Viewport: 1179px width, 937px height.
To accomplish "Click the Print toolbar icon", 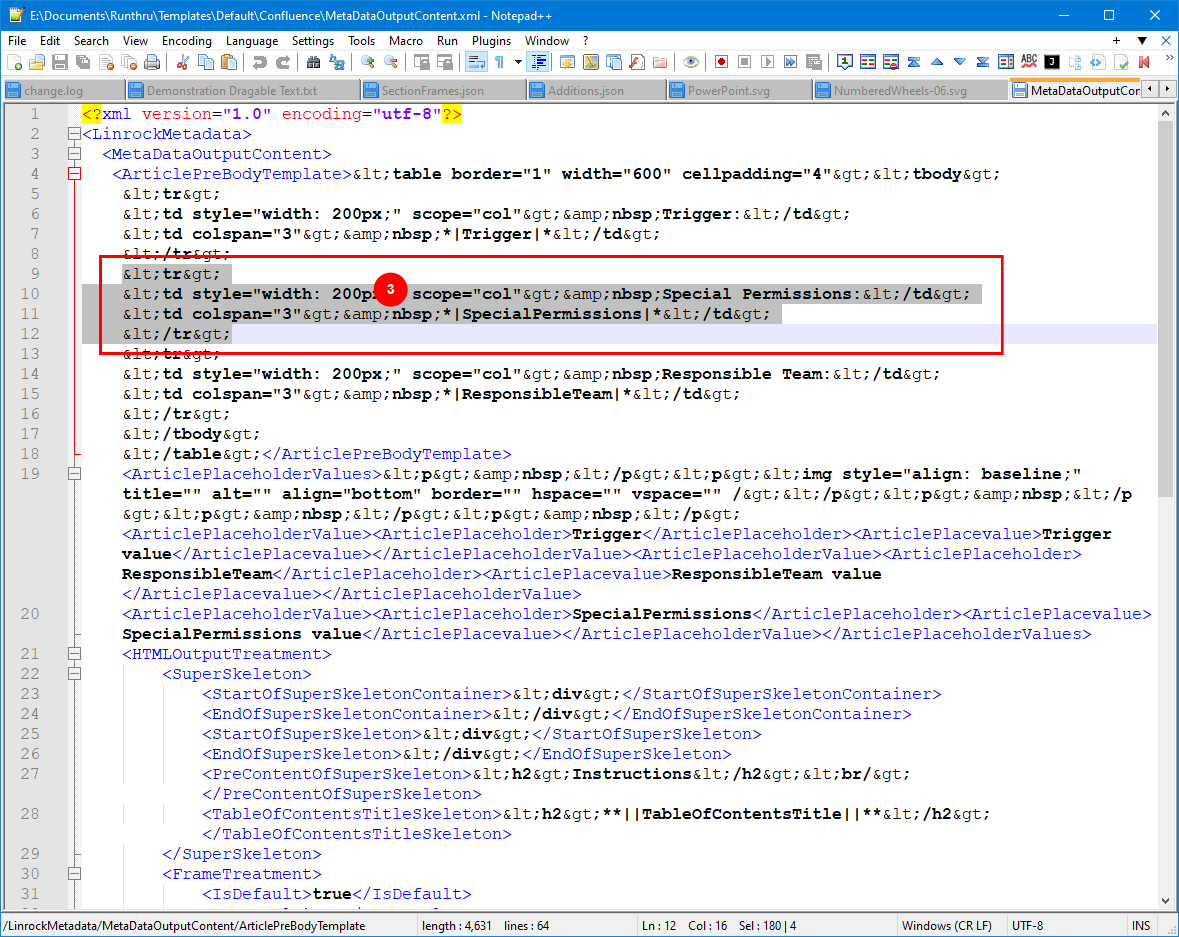I will [152, 62].
